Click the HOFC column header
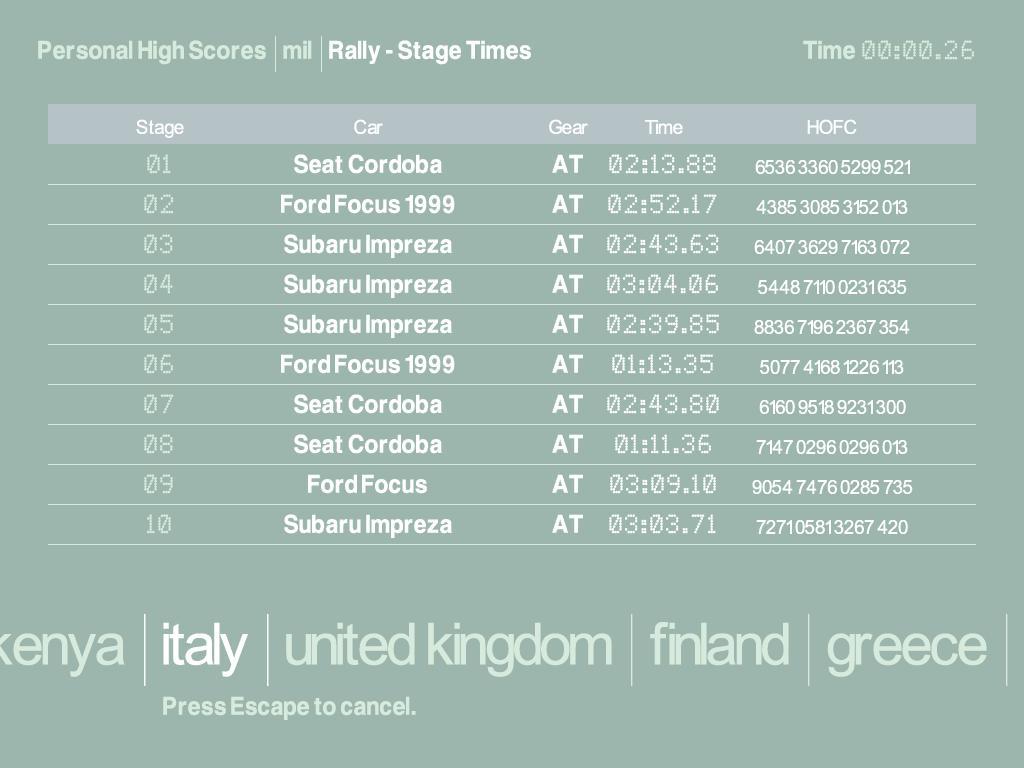The width and height of the screenshot is (1024, 768). (831, 127)
